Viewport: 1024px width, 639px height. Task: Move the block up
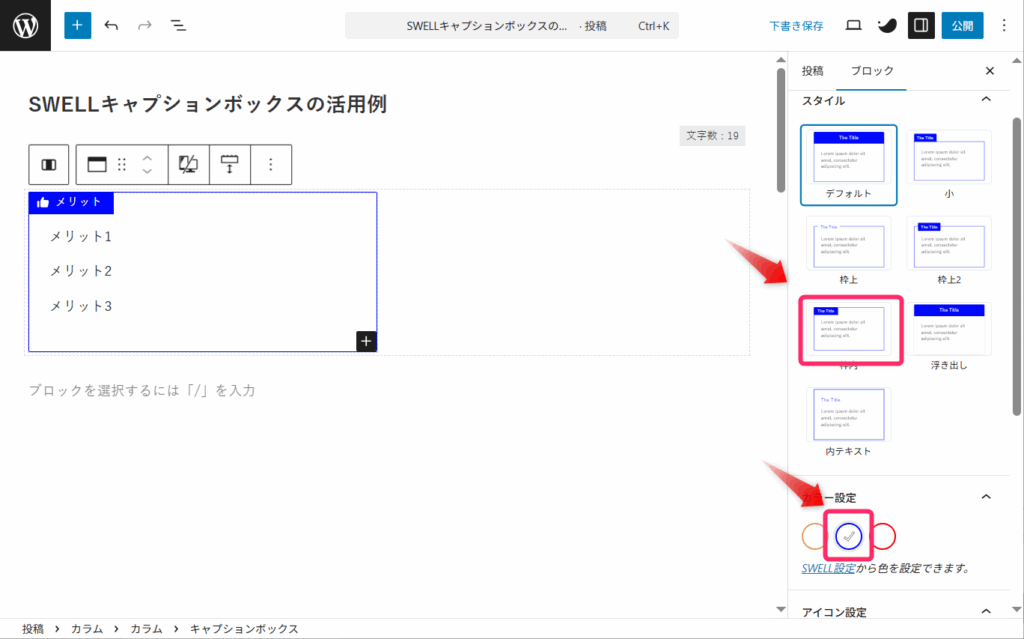147,158
